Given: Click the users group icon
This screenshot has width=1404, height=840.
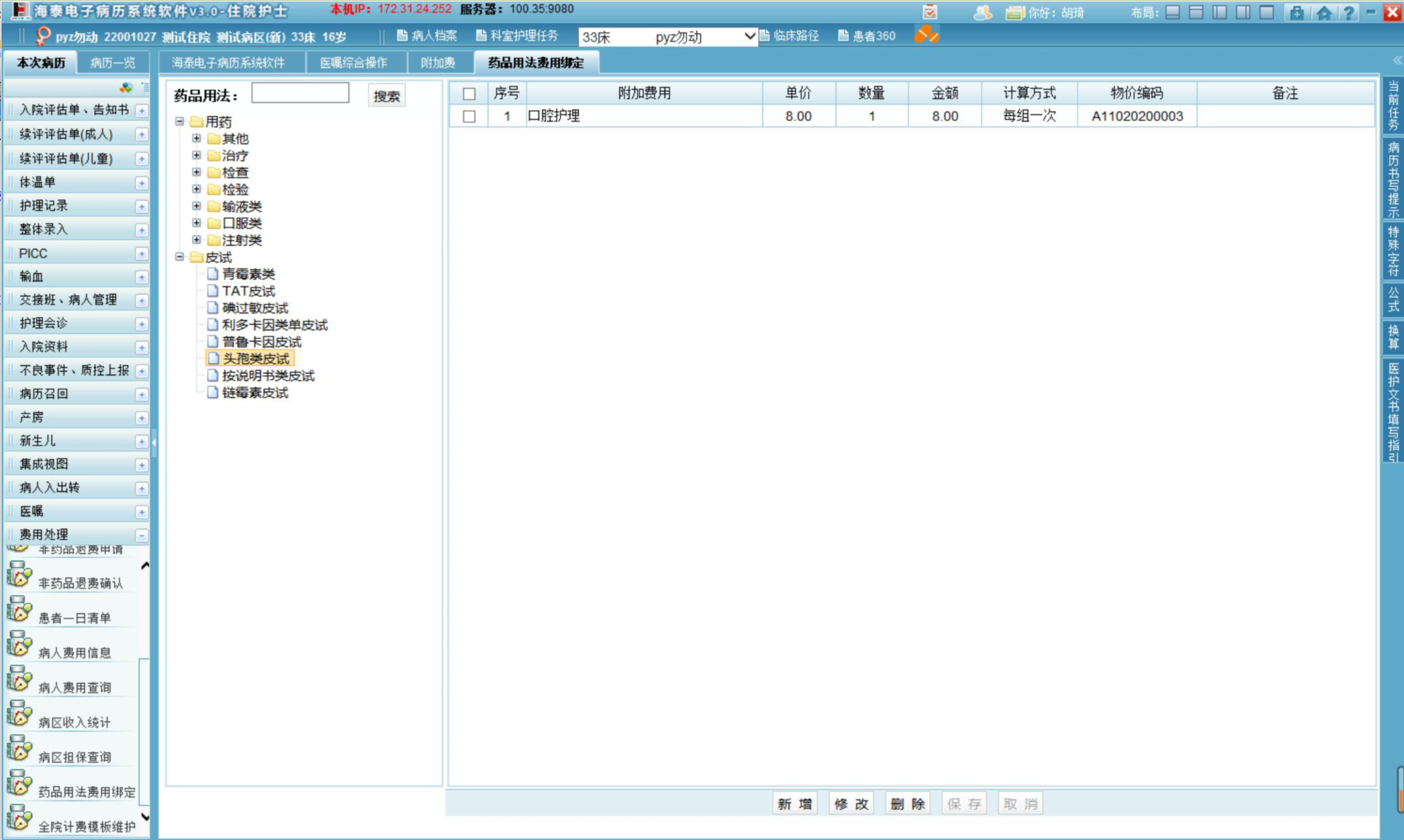Looking at the screenshot, I should (982, 12).
